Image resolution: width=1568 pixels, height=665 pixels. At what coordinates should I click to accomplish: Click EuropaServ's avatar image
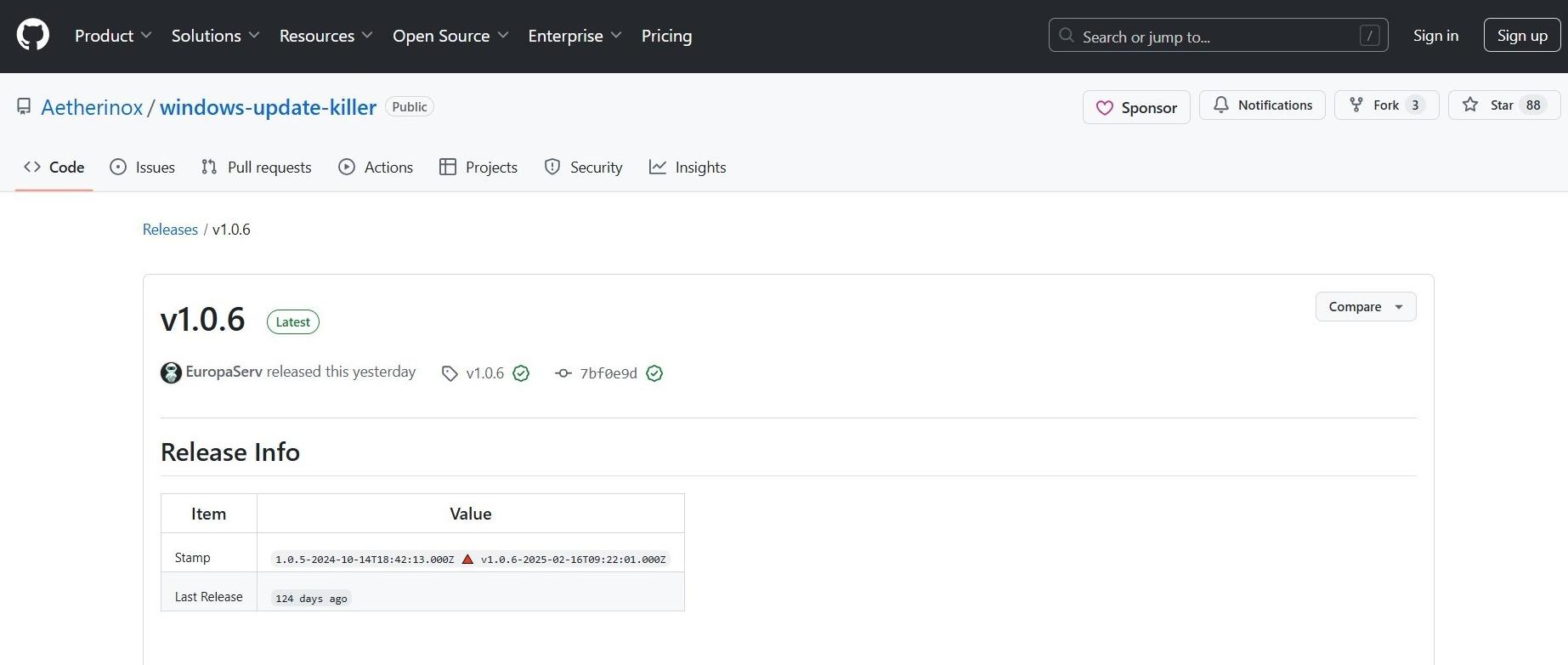171,372
